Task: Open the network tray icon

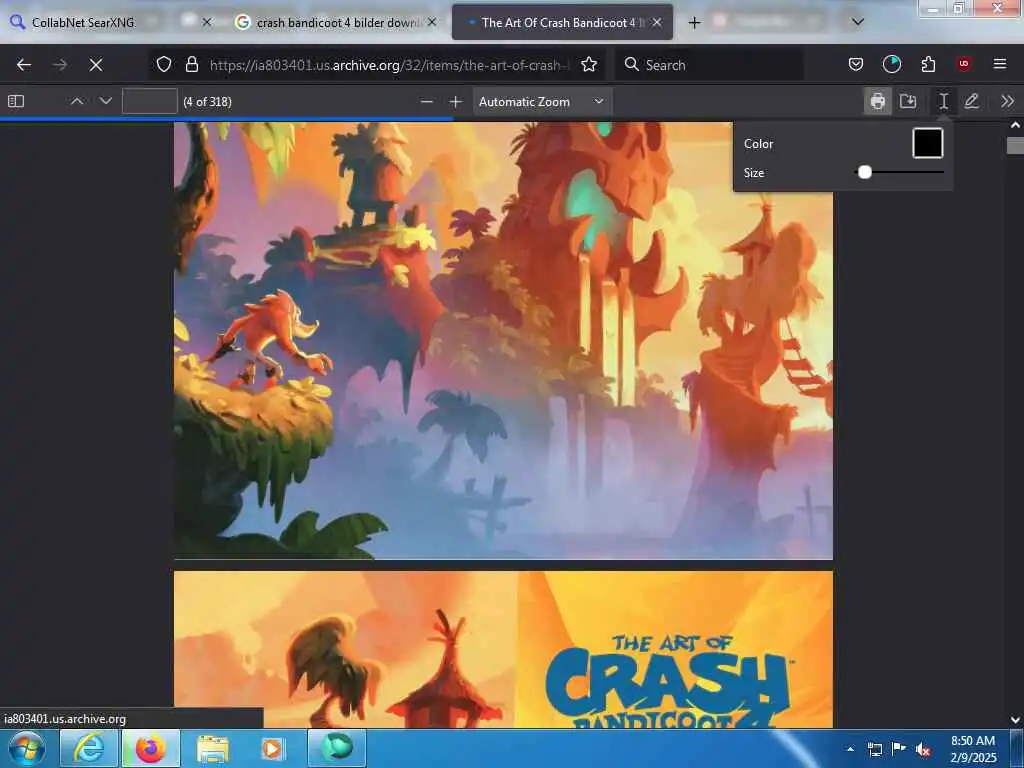Action: click(x=875, y=749)
